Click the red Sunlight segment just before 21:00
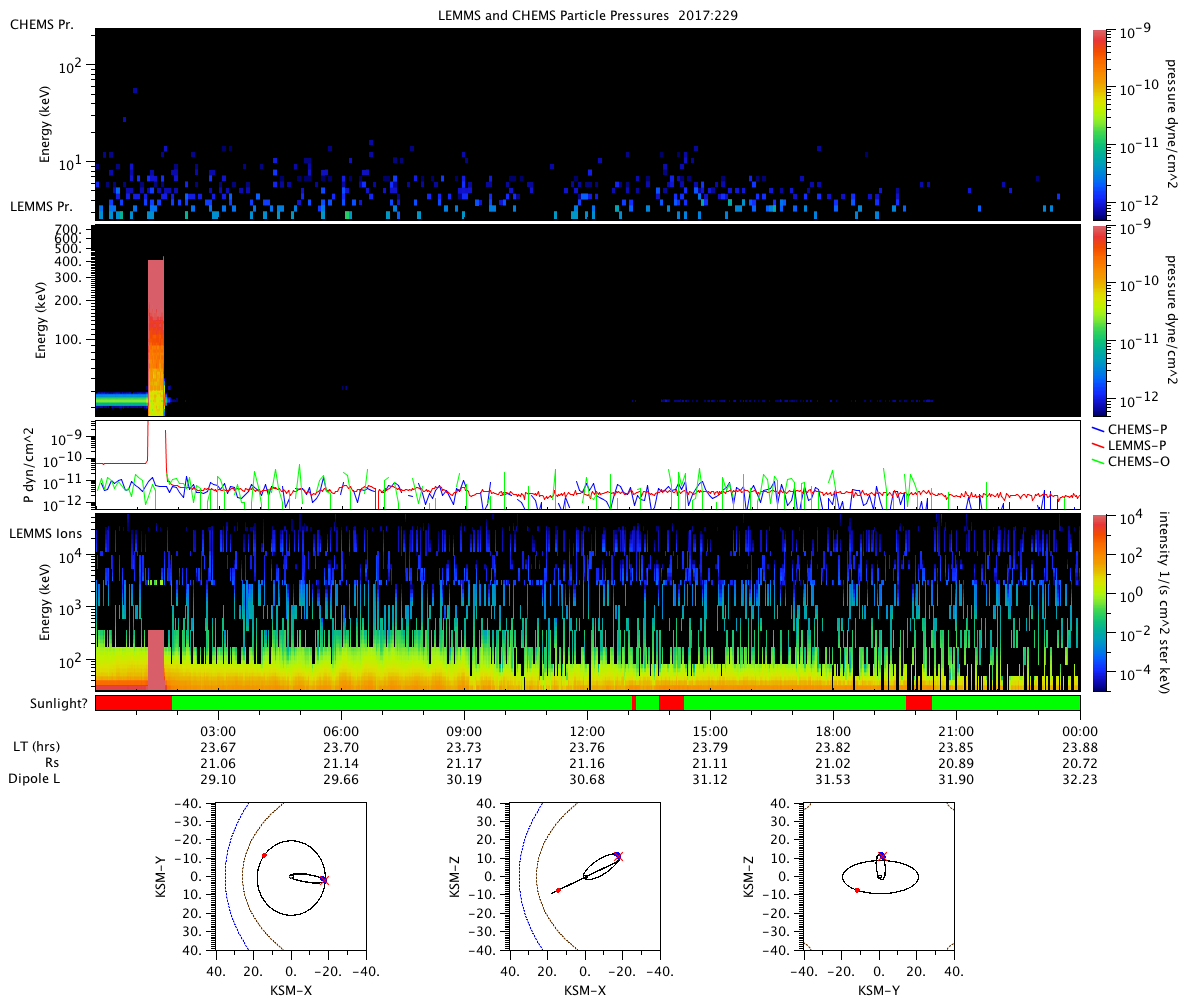 [x=918, y=703]
